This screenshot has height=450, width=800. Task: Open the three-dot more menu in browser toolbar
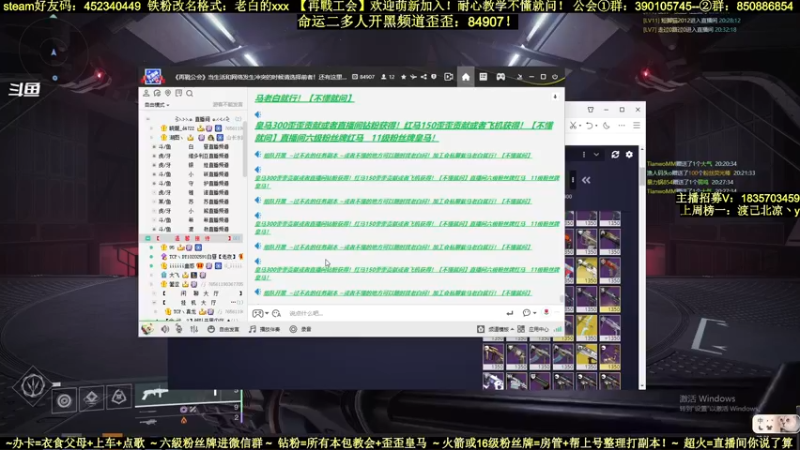click(x=621, y=126)
